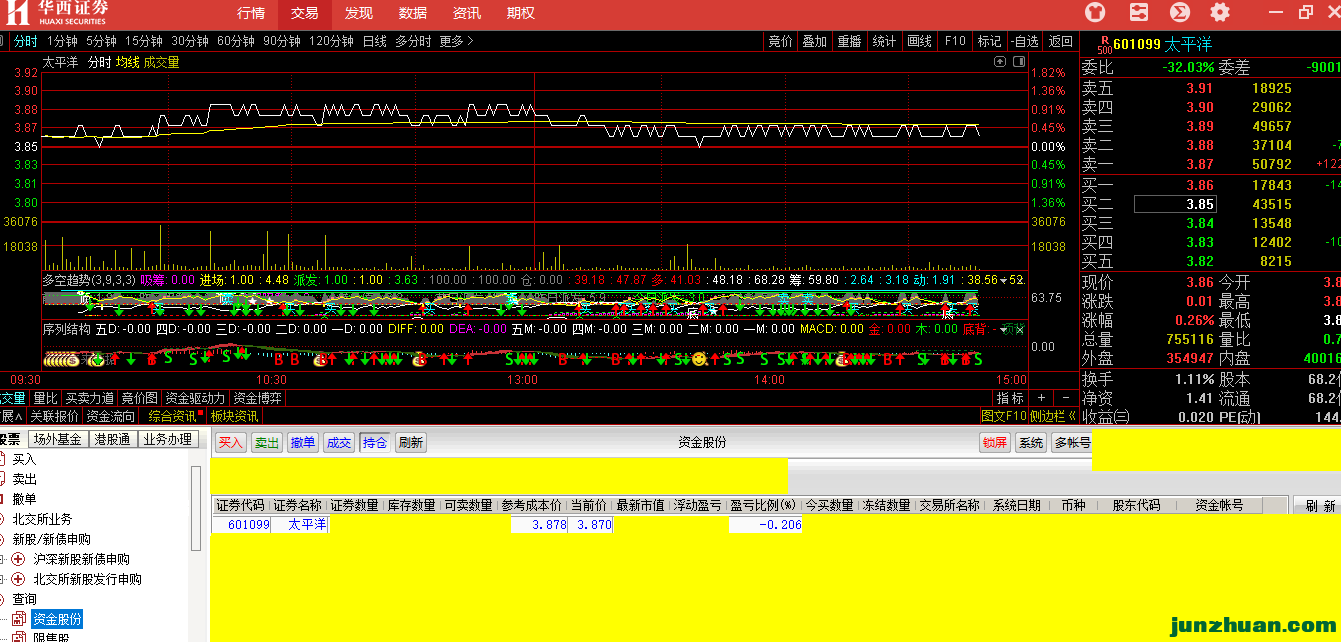The width and height of the screenshot is (1341, 642).
Task: Toggle the 扩展 panel expander
Action: [11, 416]
